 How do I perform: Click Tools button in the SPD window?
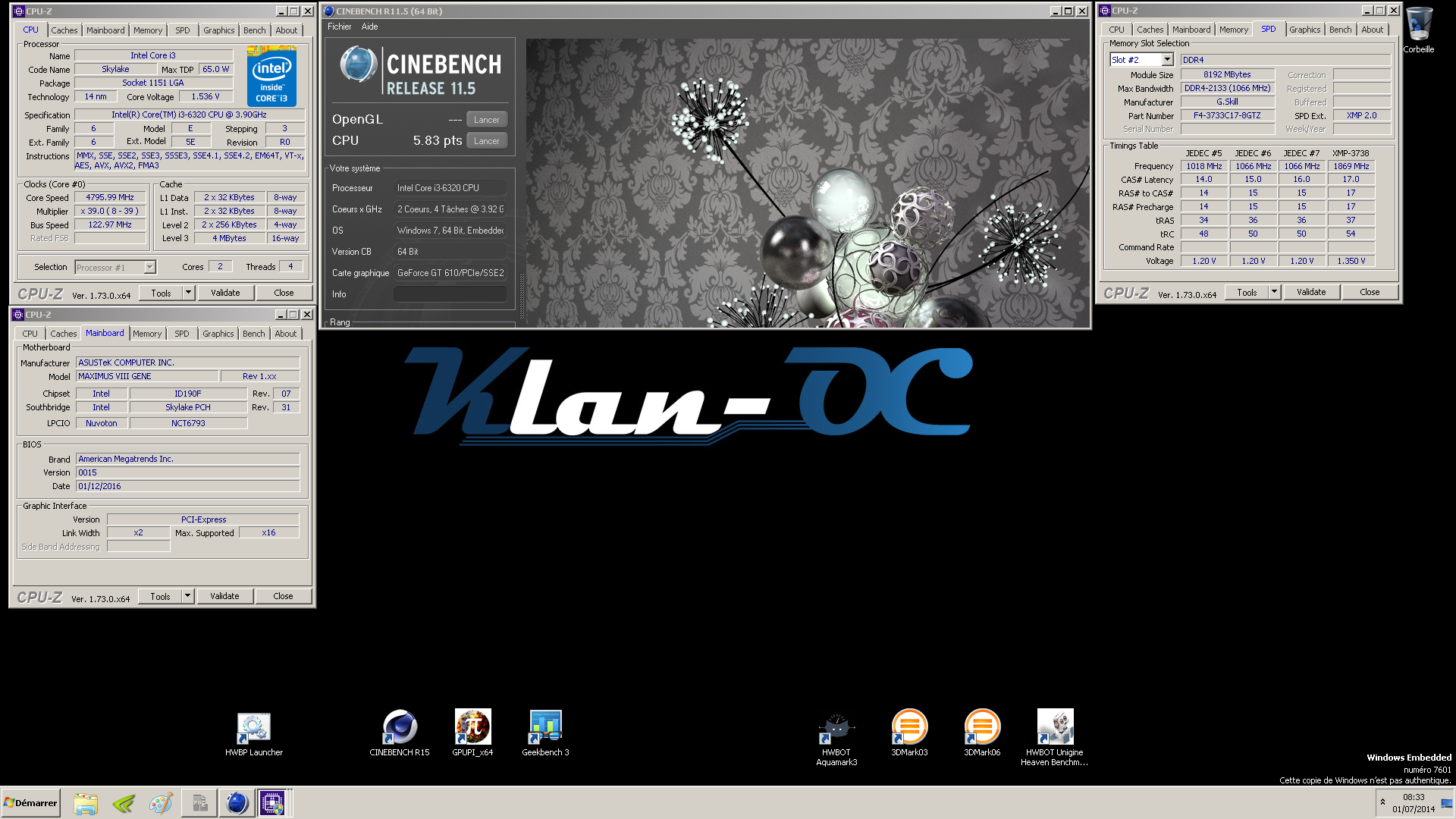(1247, 292)
